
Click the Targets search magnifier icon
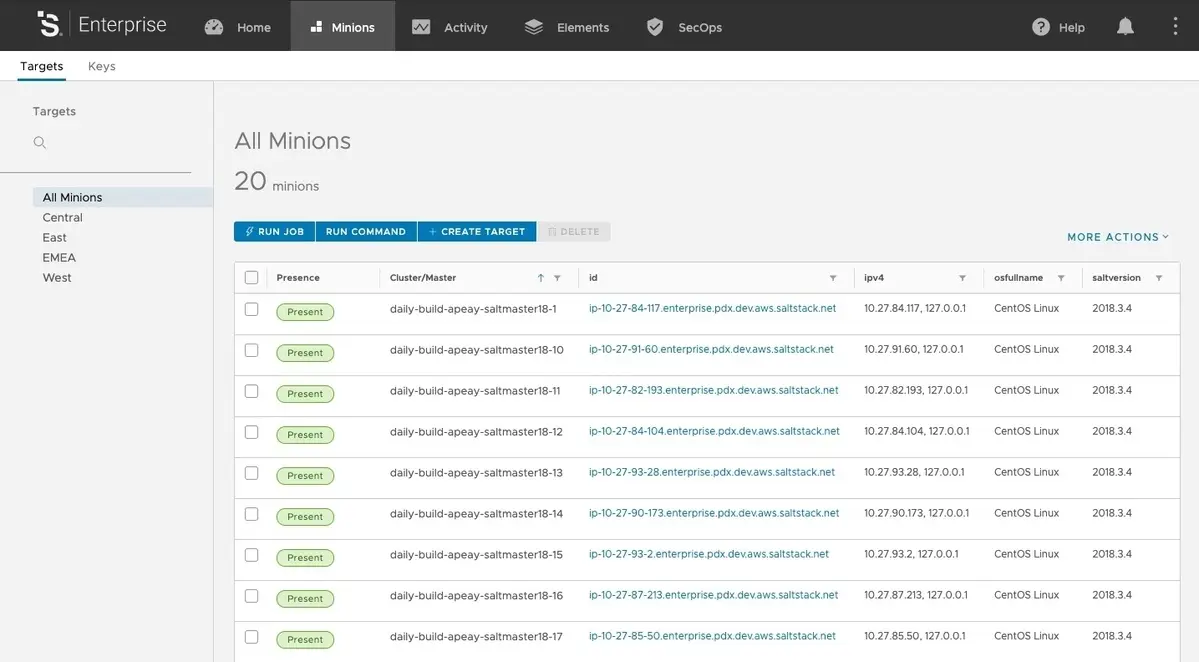(40, 142)
